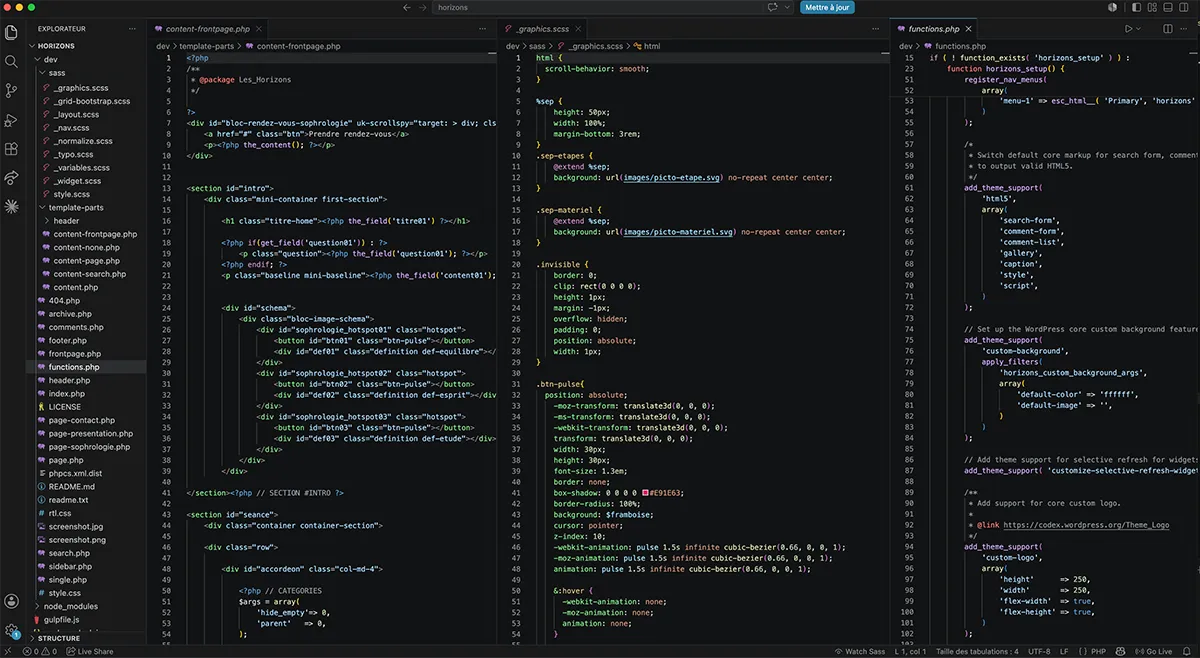Split the functions.php editor to the right
The width and height of the screenshot is (1200, 658).
pyautogui.click(x=1167, y=29)
